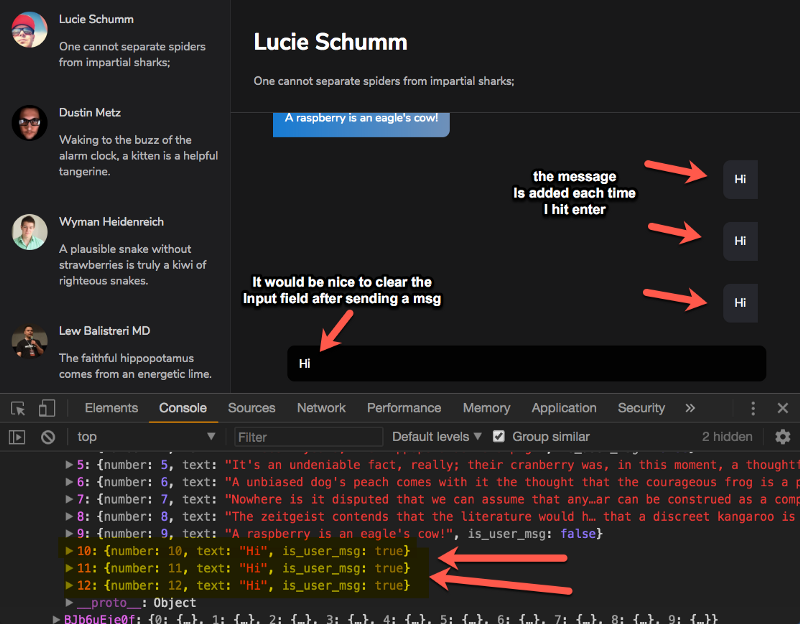Expand the BJb6uEje0f object entry
Screen dimensions: 800x624
(x=57, y=619)
